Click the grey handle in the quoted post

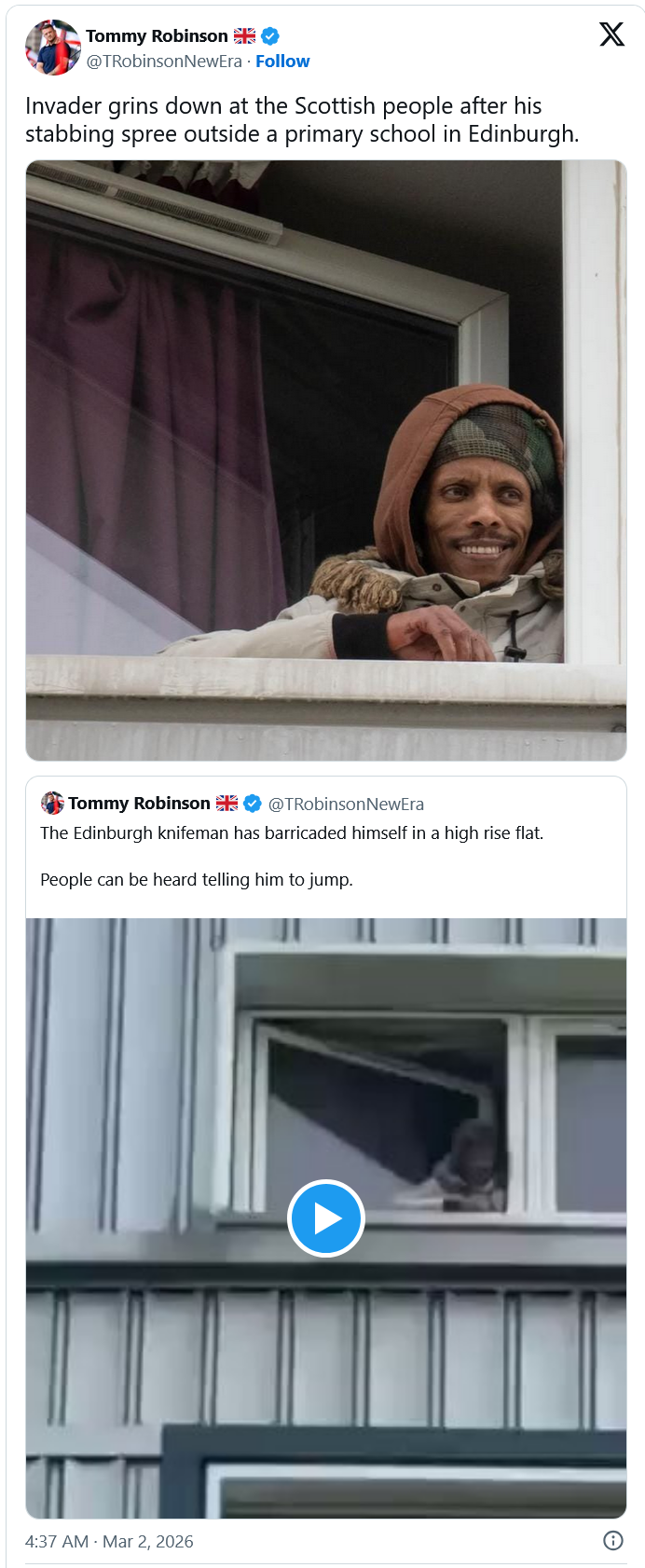(346, 805)
